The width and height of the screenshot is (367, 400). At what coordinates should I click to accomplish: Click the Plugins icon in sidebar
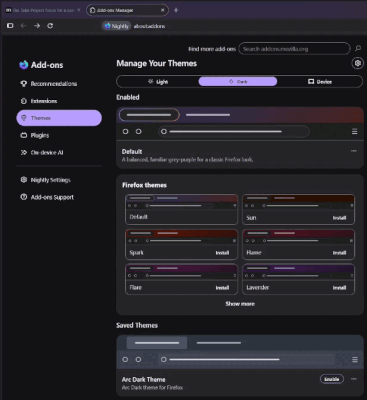[x=24, y=135]
